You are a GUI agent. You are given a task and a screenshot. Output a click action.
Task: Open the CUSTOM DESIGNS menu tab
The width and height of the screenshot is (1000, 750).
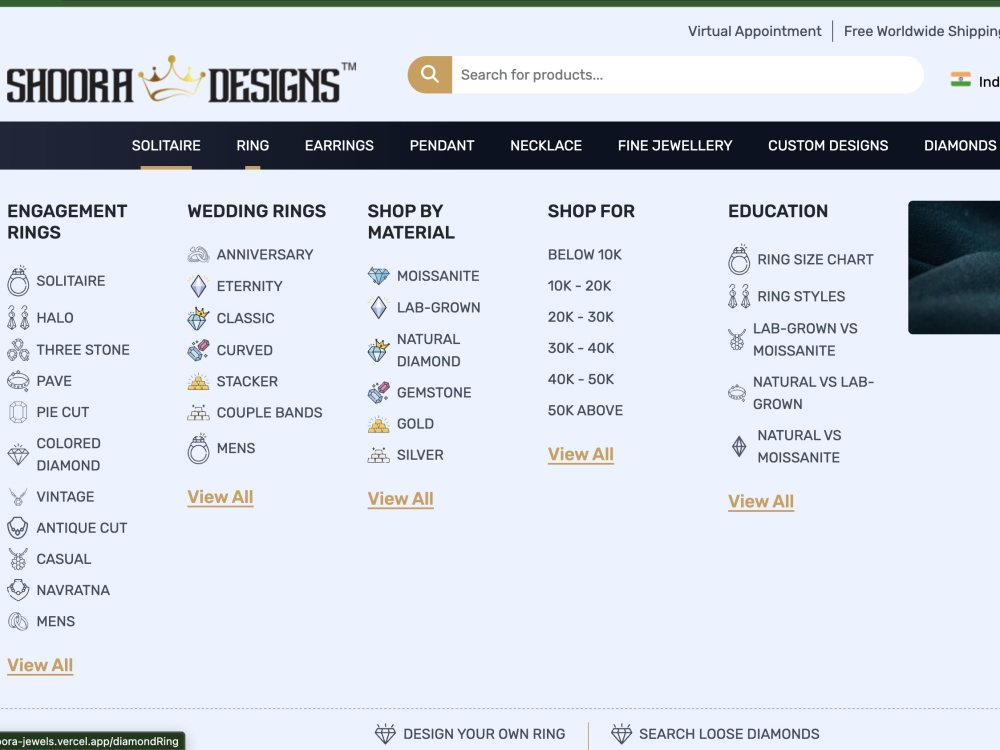[828, 145]
